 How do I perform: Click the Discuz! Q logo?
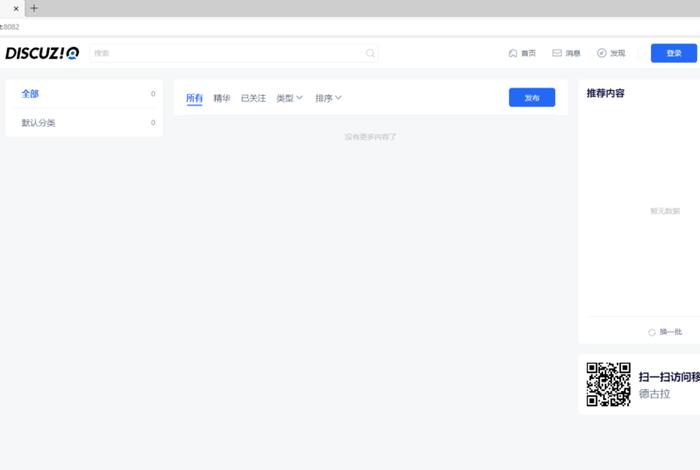pos(42,53)
